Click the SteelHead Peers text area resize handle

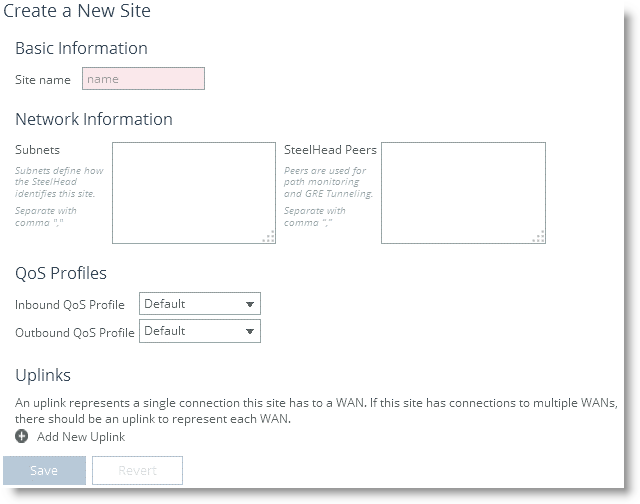539,237
